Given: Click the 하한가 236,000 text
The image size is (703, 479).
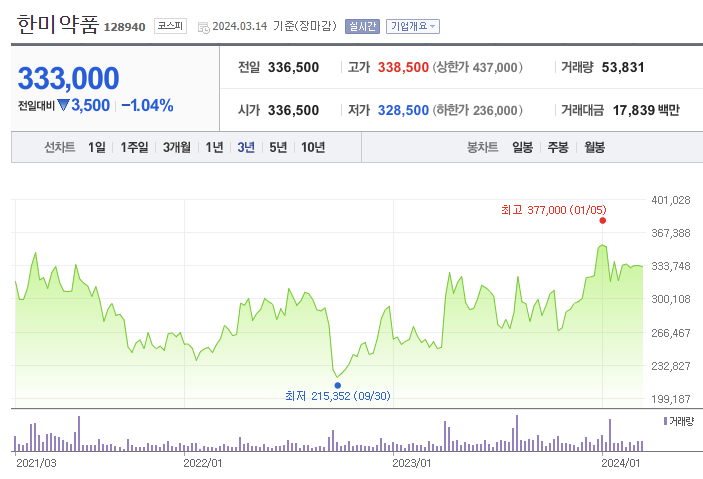Looking at the screenshot, I should coord(478,110).
